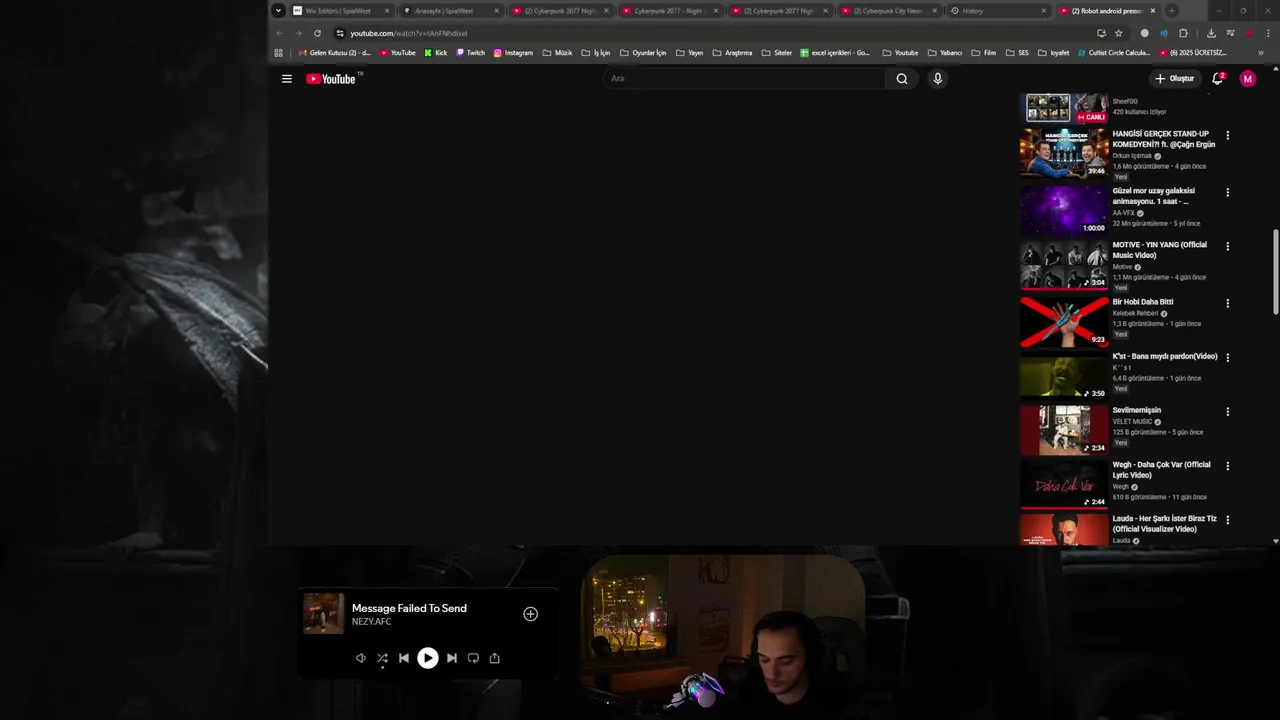This screenshot has height=720, width=1280.
Task: Toggle repeat in the music widget
Action: point(473,658)
